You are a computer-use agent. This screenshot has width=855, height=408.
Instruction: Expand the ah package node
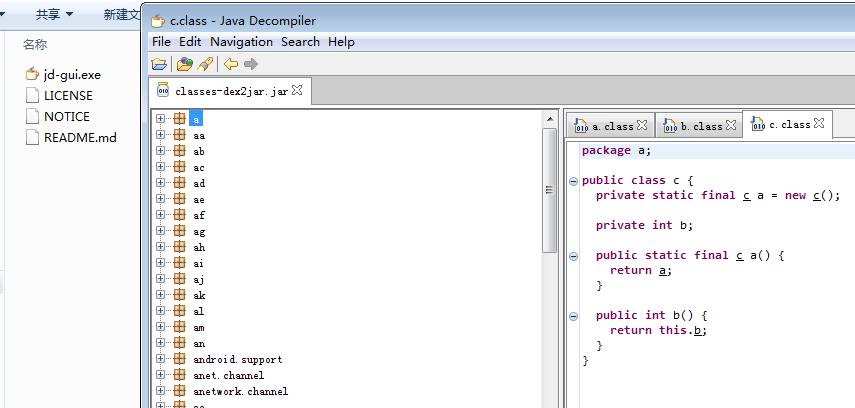click(x=160, y=247)
